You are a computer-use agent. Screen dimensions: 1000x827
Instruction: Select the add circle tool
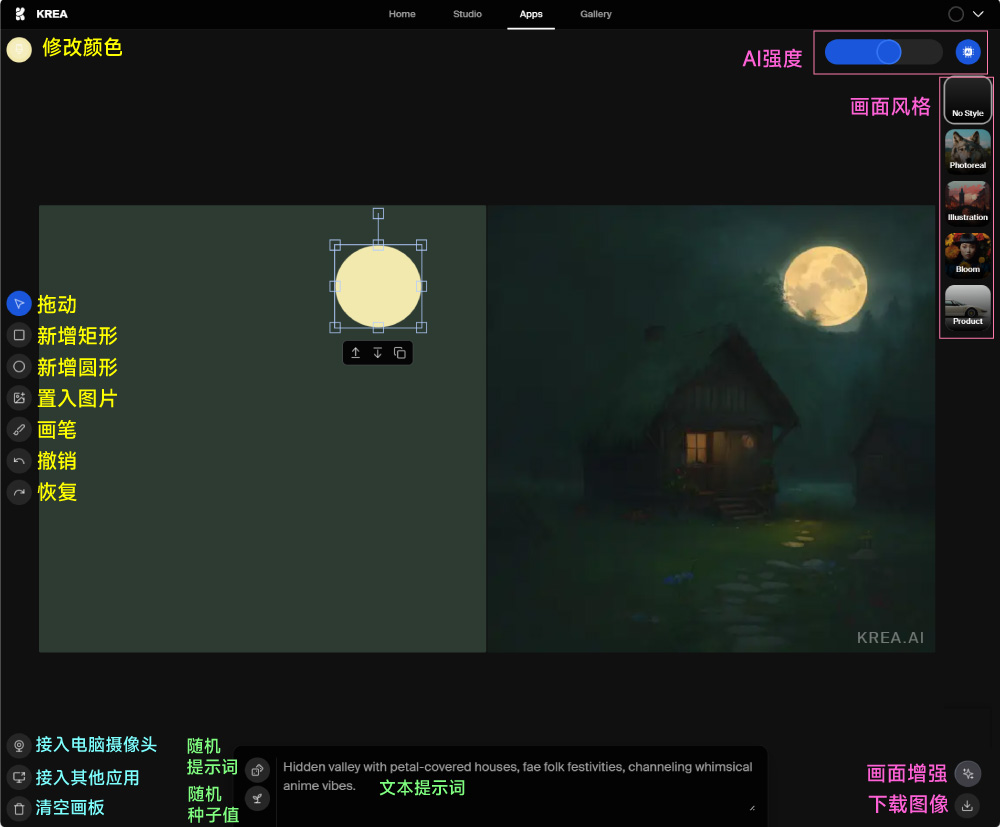tap(18, 367)
